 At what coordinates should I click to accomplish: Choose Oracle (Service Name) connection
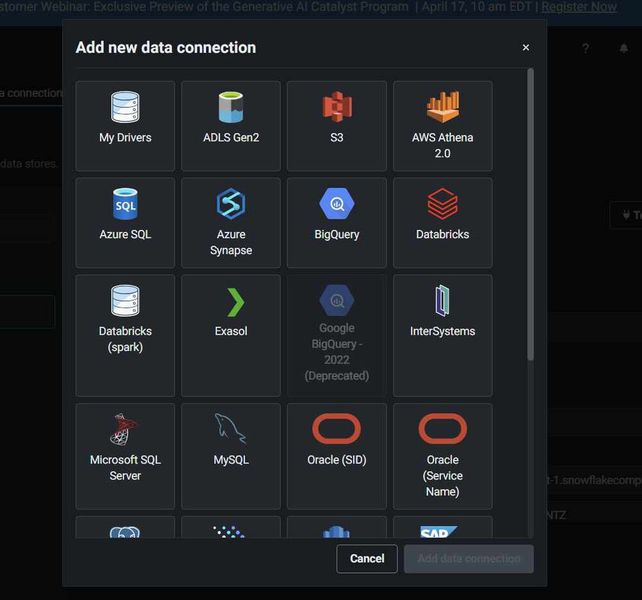(x=443, y=456)
